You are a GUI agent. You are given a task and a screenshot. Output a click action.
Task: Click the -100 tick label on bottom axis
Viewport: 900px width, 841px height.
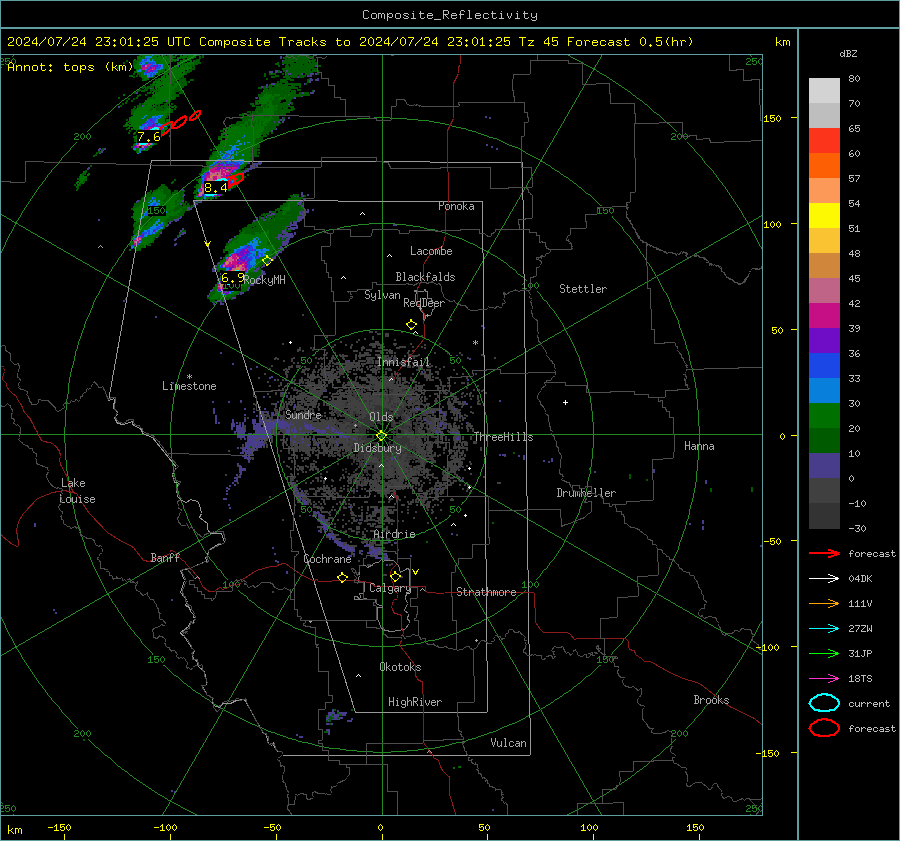(x=165, y=827)
